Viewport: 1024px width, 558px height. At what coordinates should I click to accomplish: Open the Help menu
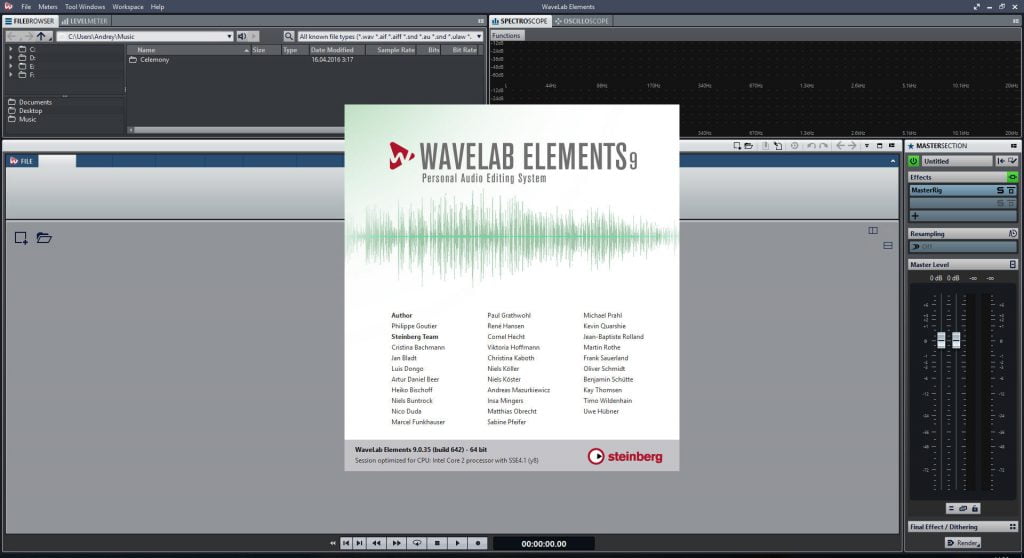tap(157, 7)
